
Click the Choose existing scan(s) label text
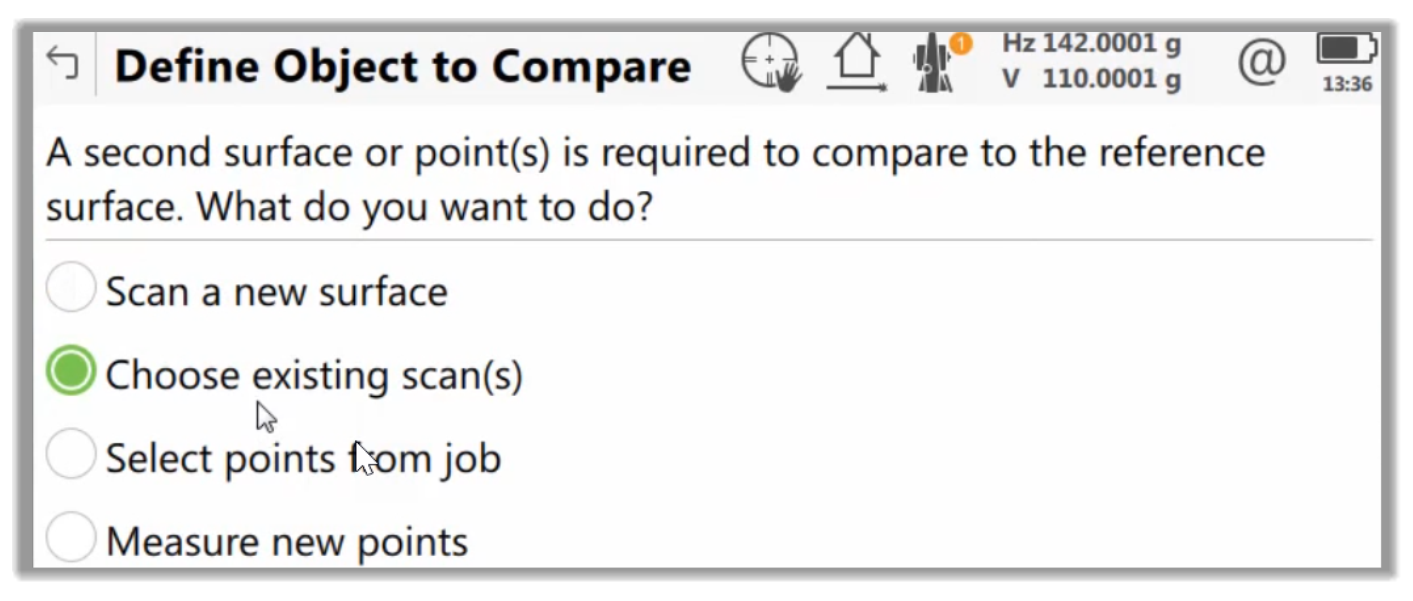click(x=314, y=376)
